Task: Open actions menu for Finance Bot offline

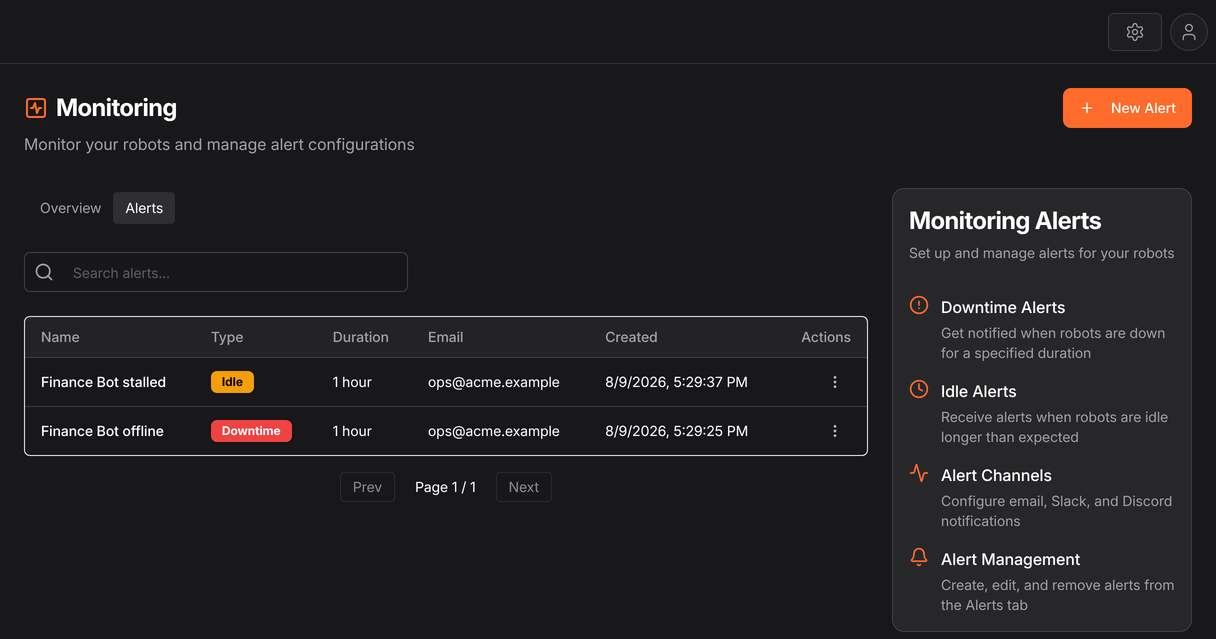Action: 835,431
